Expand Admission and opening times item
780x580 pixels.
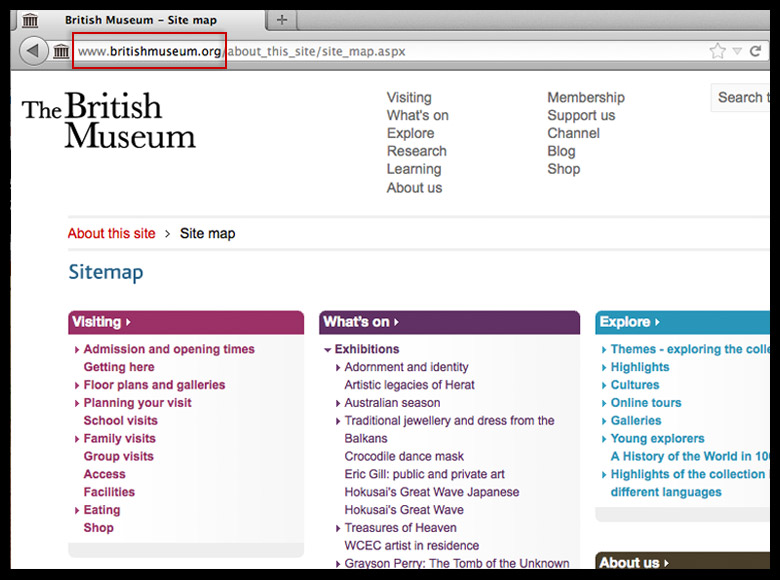coord(77,350)
